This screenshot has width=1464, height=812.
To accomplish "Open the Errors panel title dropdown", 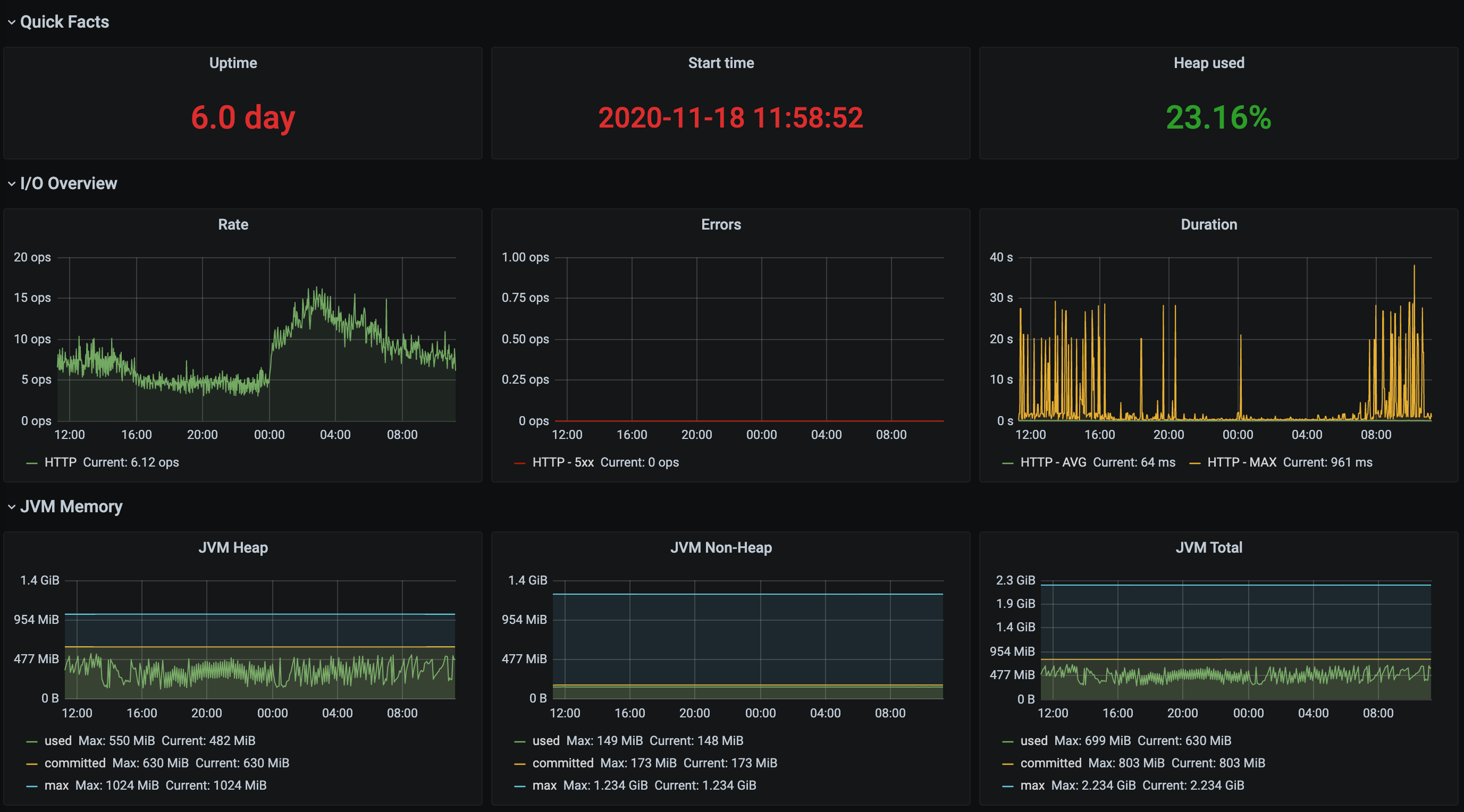I will 721,224.
